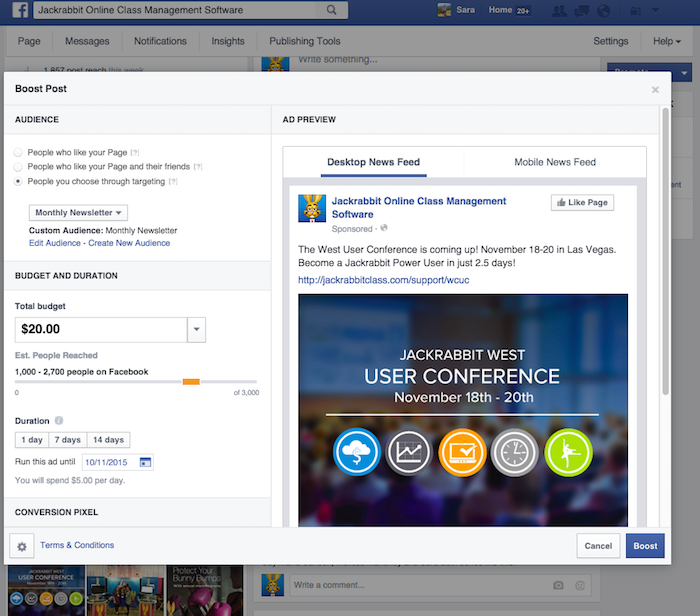Open the Terms & Conditions link

coord(77,545)
